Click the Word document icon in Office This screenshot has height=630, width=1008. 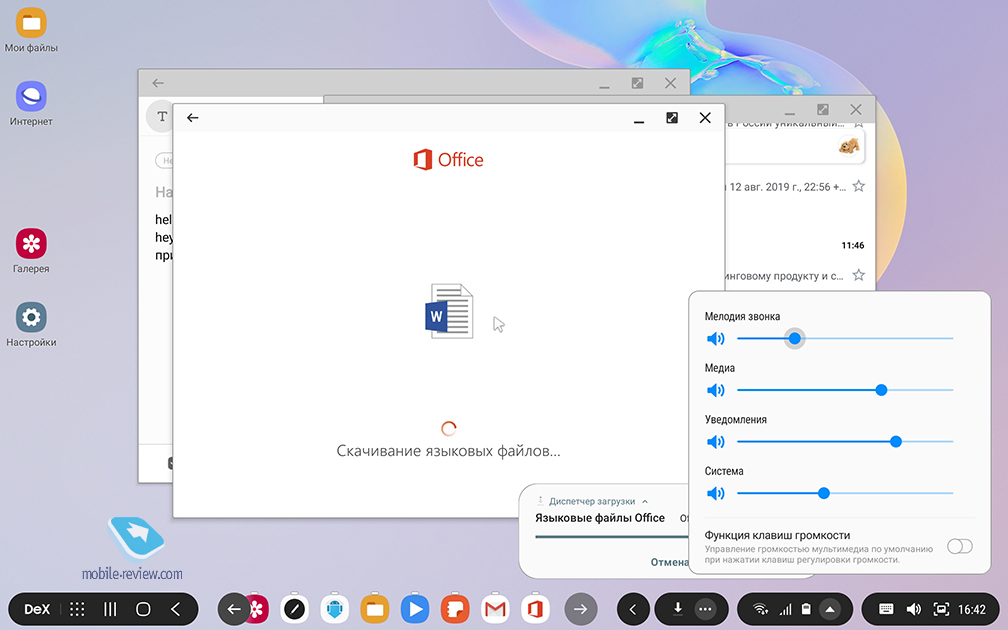[449, 311]
